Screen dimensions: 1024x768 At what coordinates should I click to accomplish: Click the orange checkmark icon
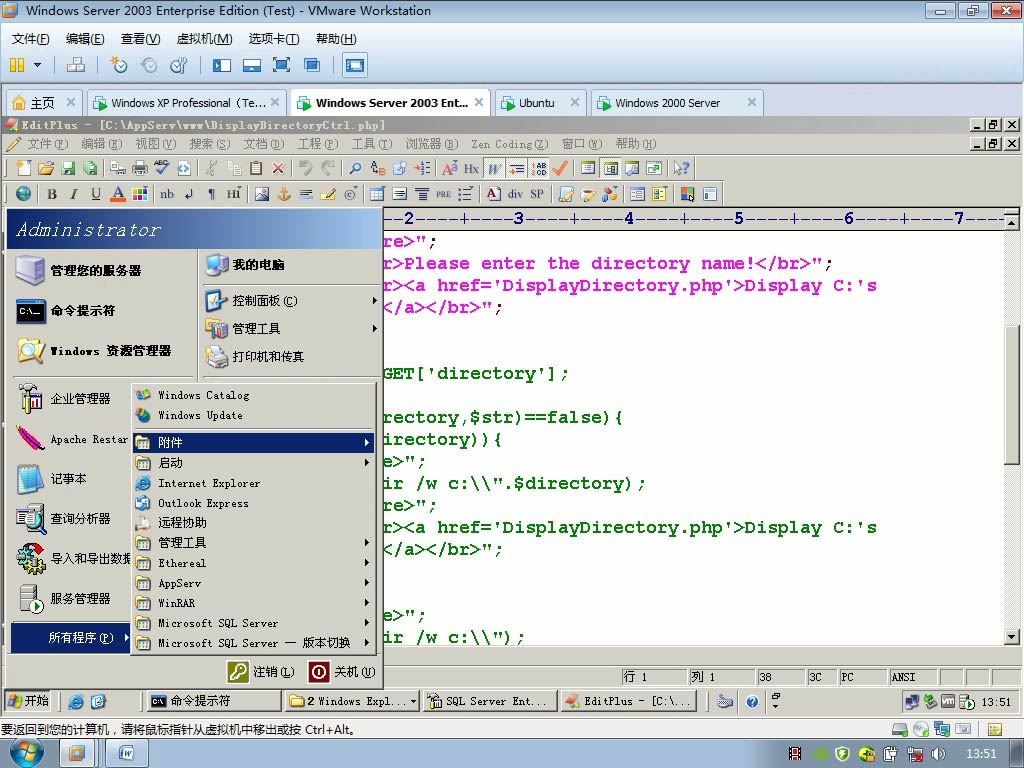(560, 168)
